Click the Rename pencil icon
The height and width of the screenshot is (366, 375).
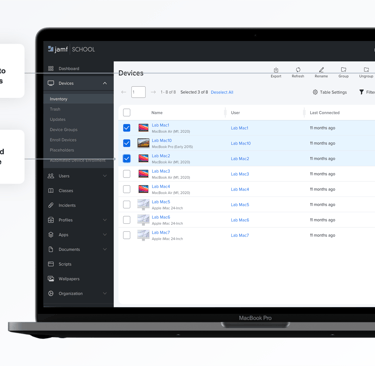pyautogui.click(x=321, y=70)
